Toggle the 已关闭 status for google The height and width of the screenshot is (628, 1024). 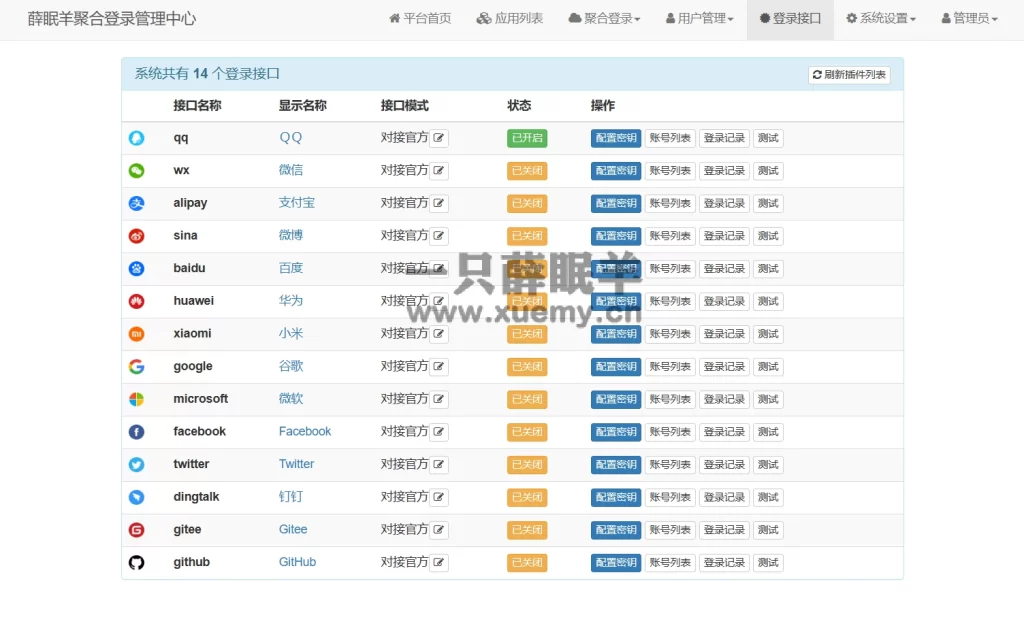527,366
